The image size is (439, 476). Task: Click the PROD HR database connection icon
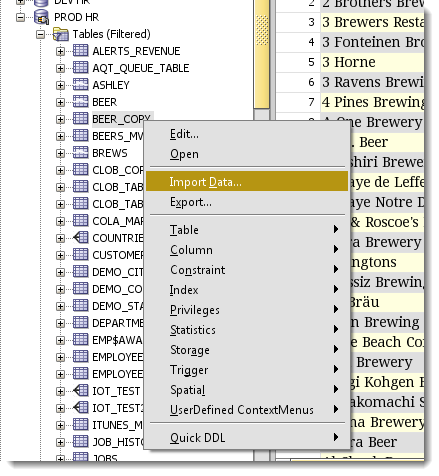coord(42,17)
